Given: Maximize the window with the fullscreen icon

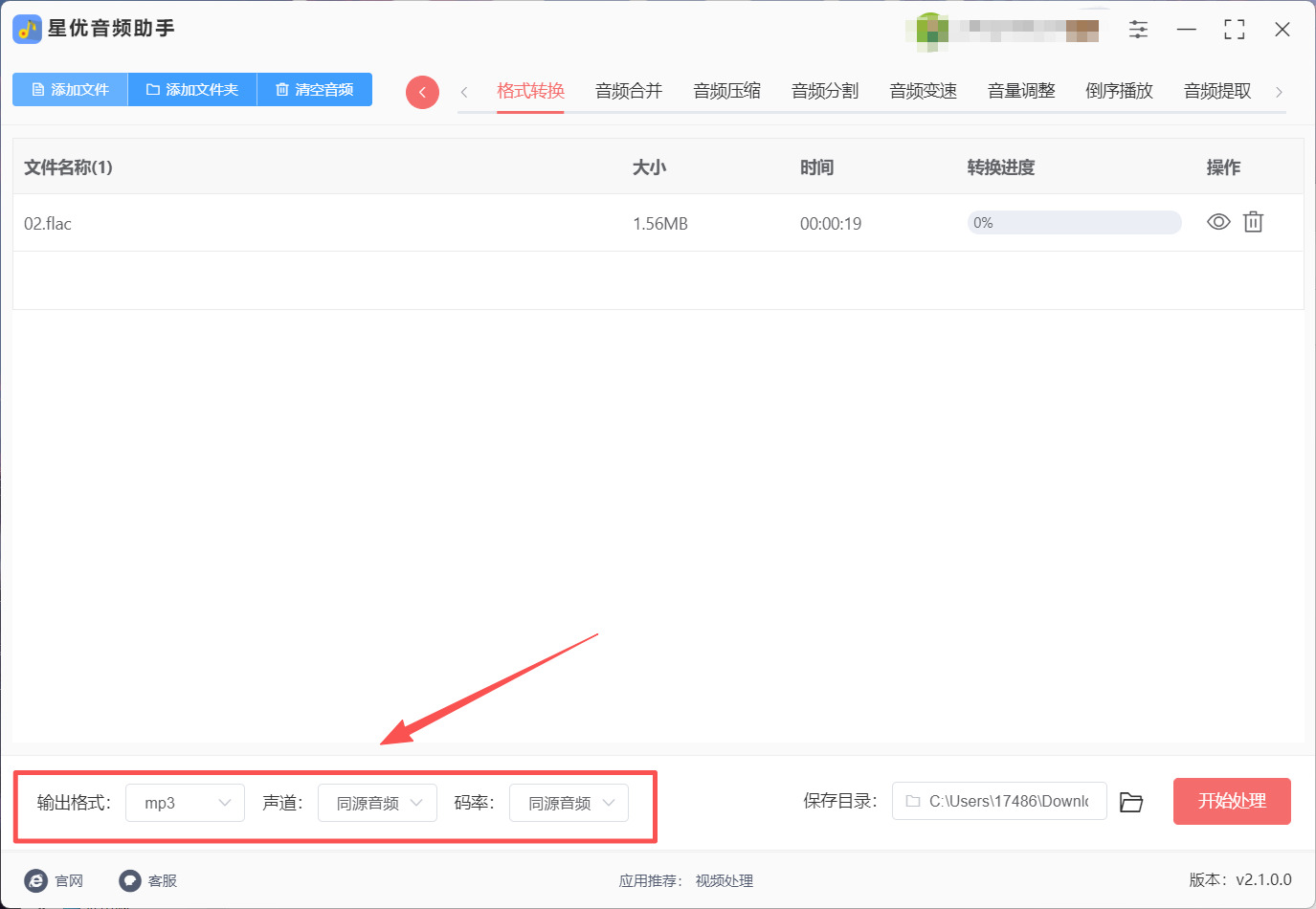Looking at the screenshot, I should pos(1235,30).
